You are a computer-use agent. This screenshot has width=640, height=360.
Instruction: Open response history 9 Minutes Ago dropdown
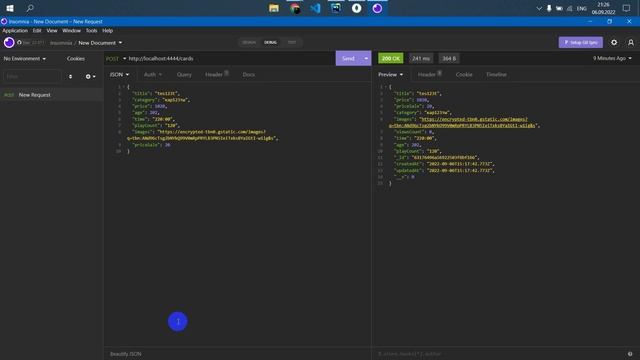coord(612,58)
